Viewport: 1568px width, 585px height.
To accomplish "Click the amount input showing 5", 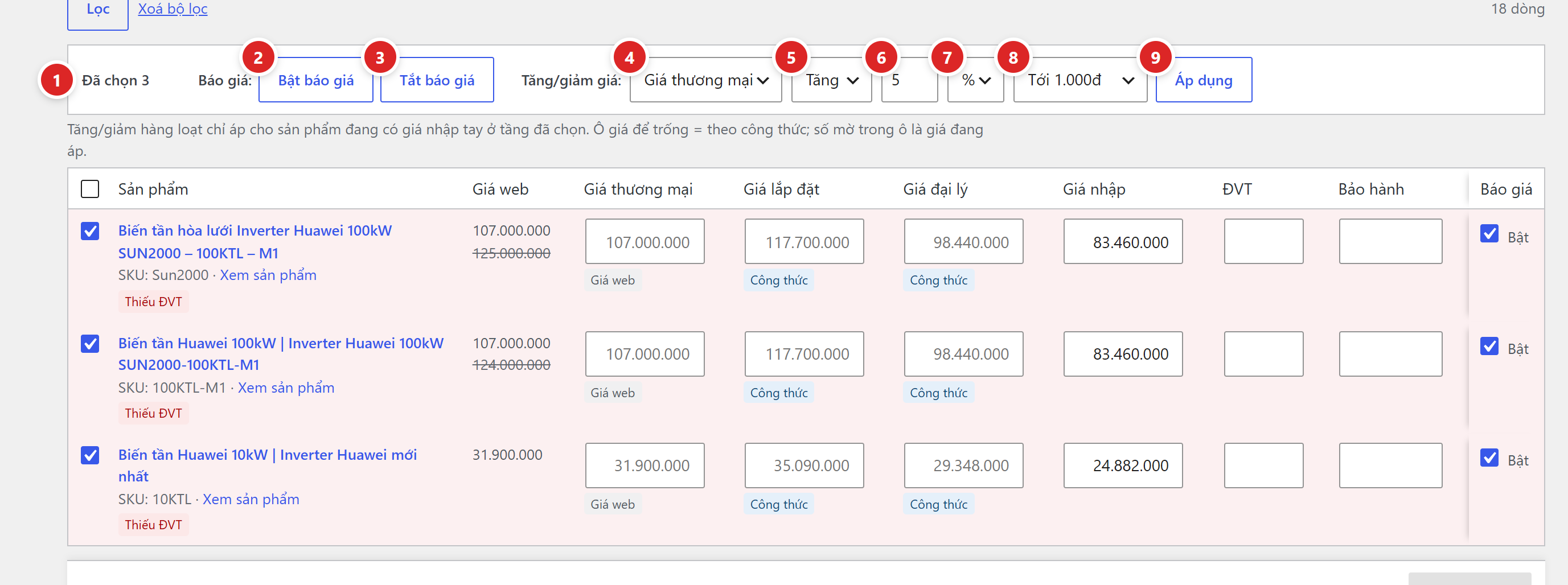I will point(909,80).
